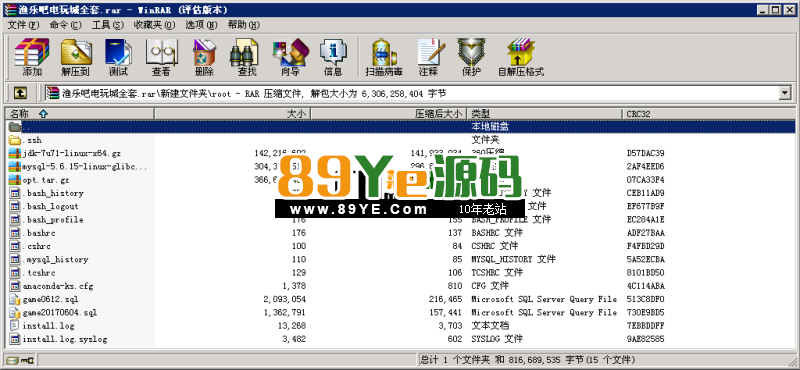800x370 pixels.
Task: Open the 查找 (Find) binoculars icon
Action: (x=247, y=57)
